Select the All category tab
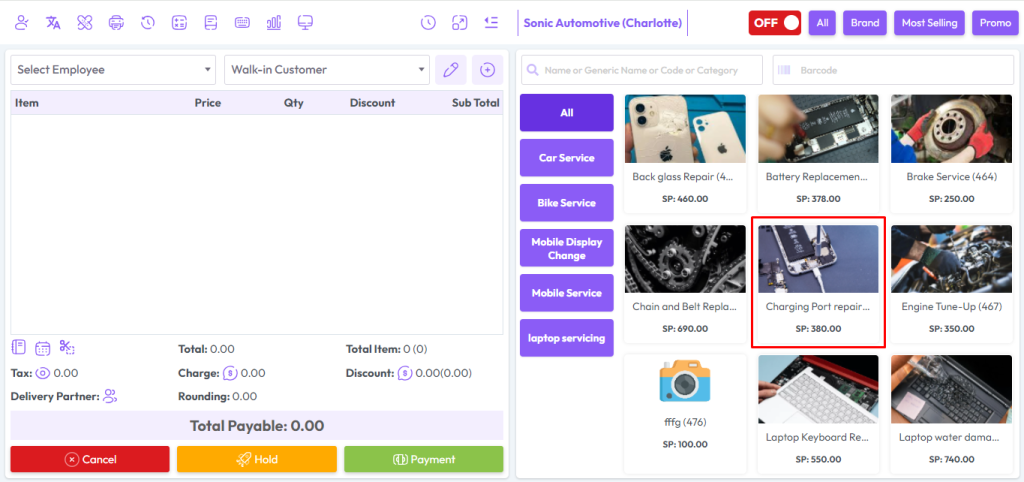The image size is (1024, 482). (567, 113)
